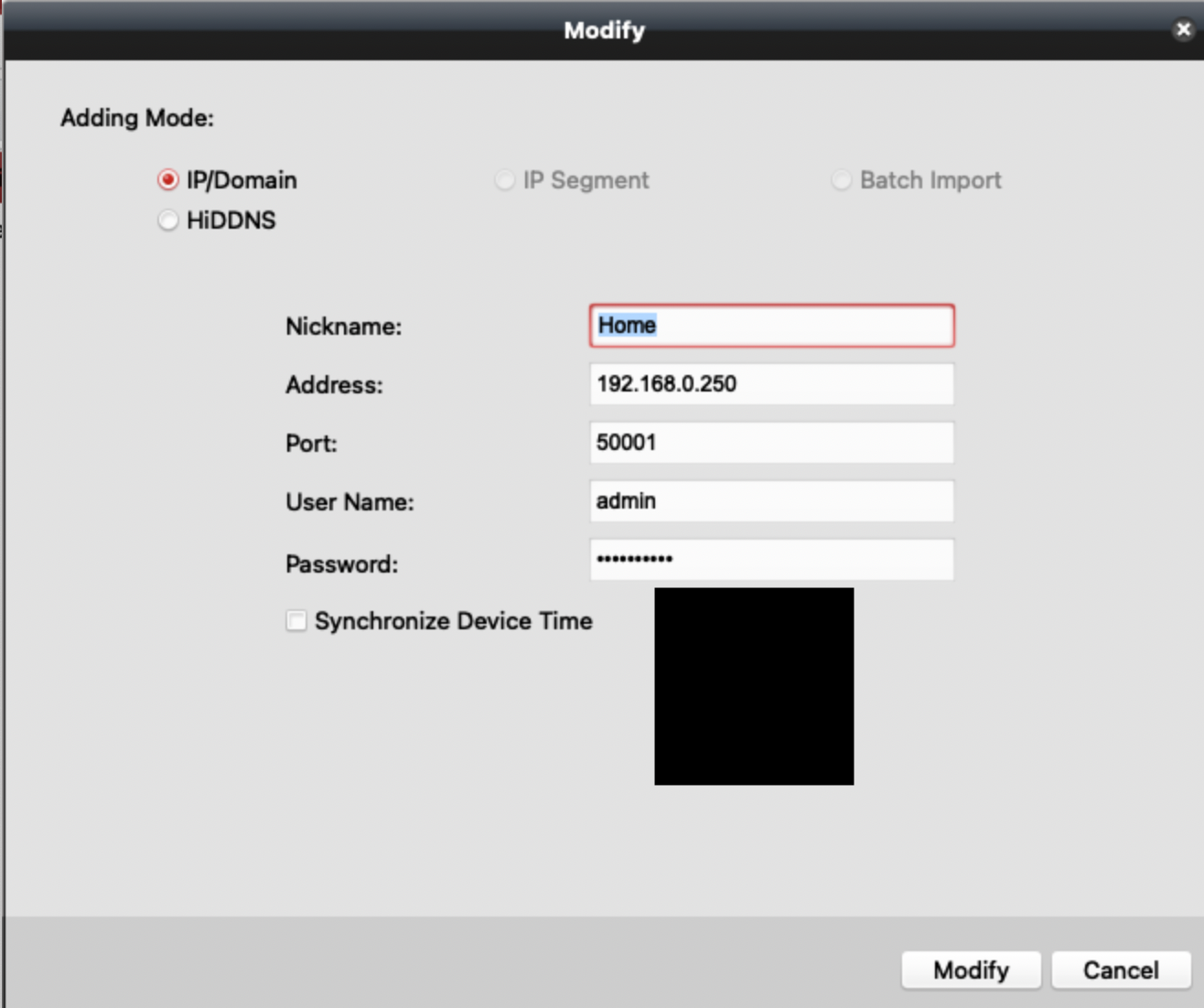Screen dimensions: 1204x1008
Task: Enable the Synchronize Device Time checkbox
Action: point(296,621)
